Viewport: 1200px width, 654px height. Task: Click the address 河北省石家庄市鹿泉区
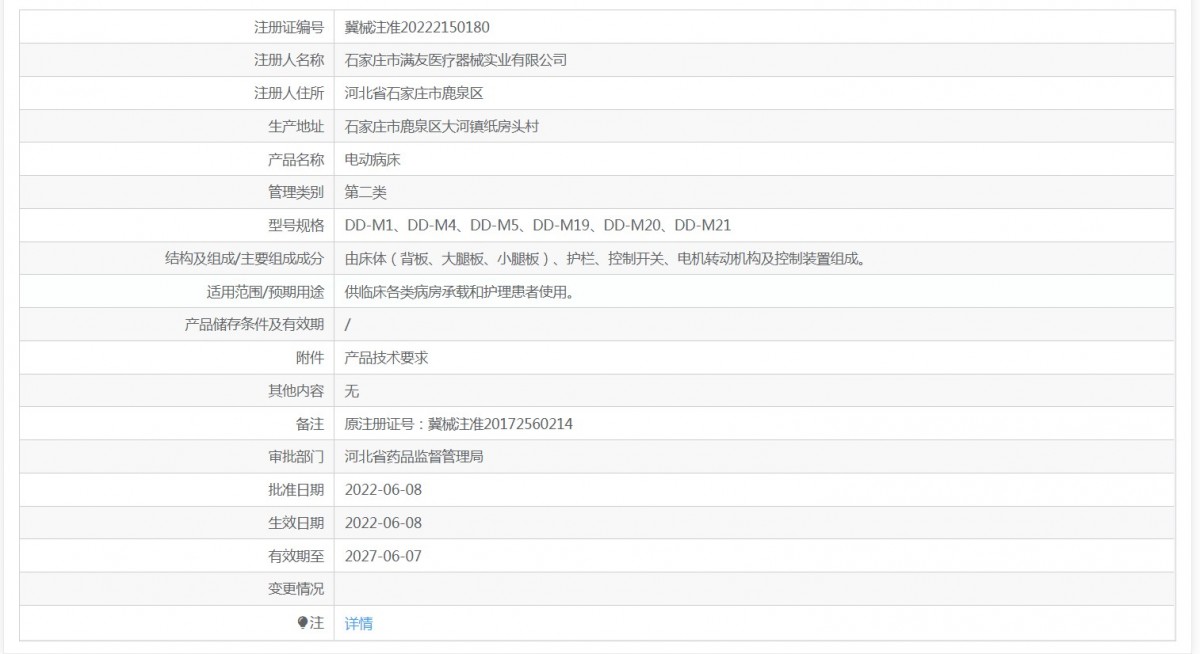pyautogui.click(x=414, y=93)
